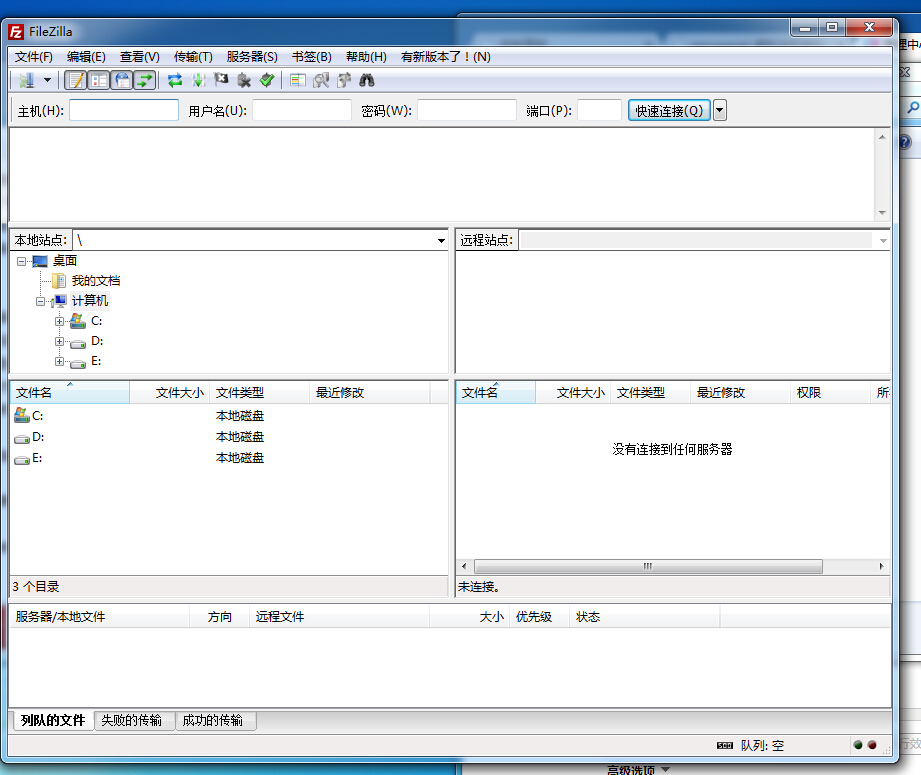Open the Site Manager icon
Image resolution: width=921 pixels, height=775 pixels.
[x=27, y=80]
